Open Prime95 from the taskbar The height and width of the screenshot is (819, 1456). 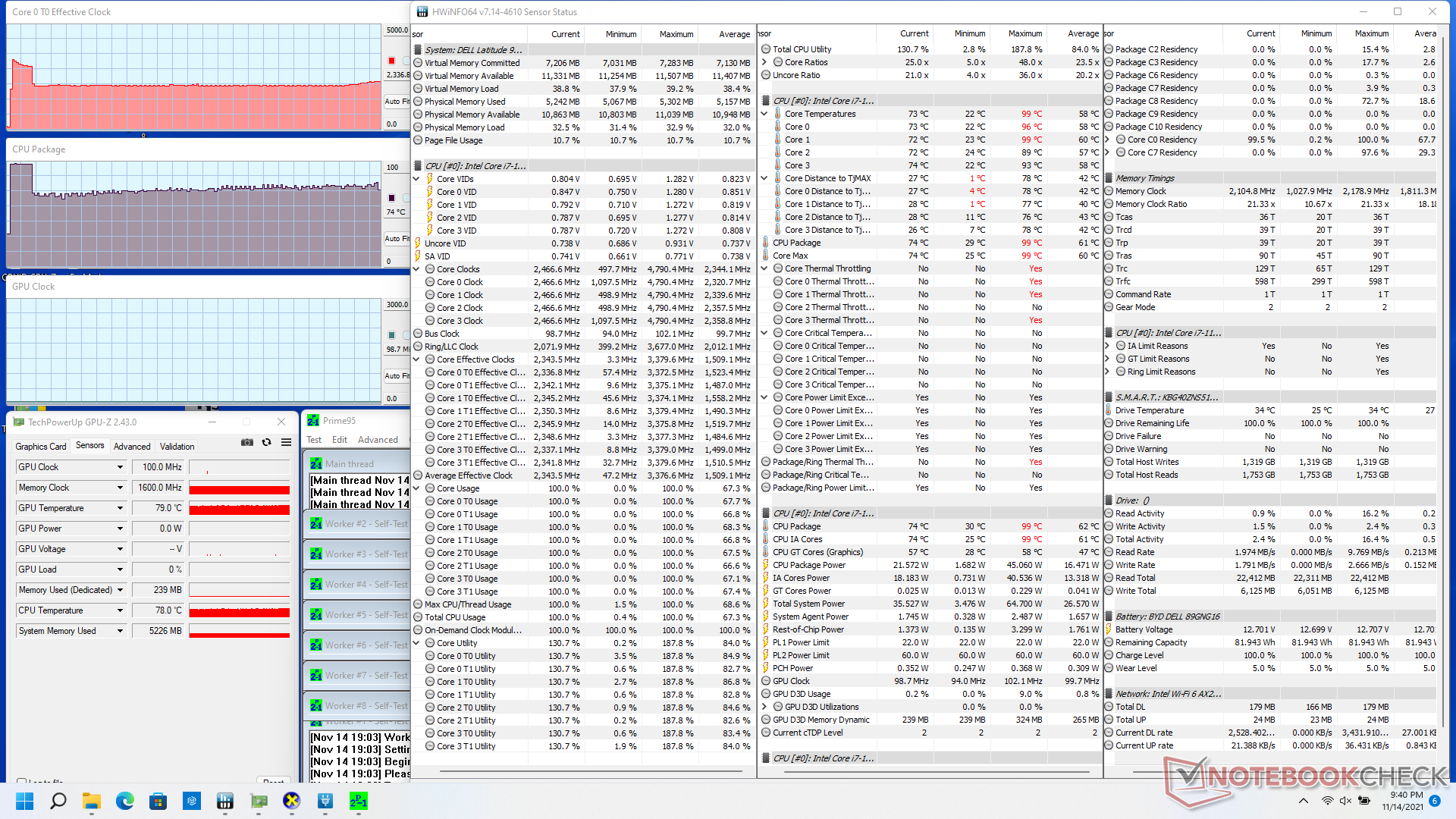coord(358,801)
